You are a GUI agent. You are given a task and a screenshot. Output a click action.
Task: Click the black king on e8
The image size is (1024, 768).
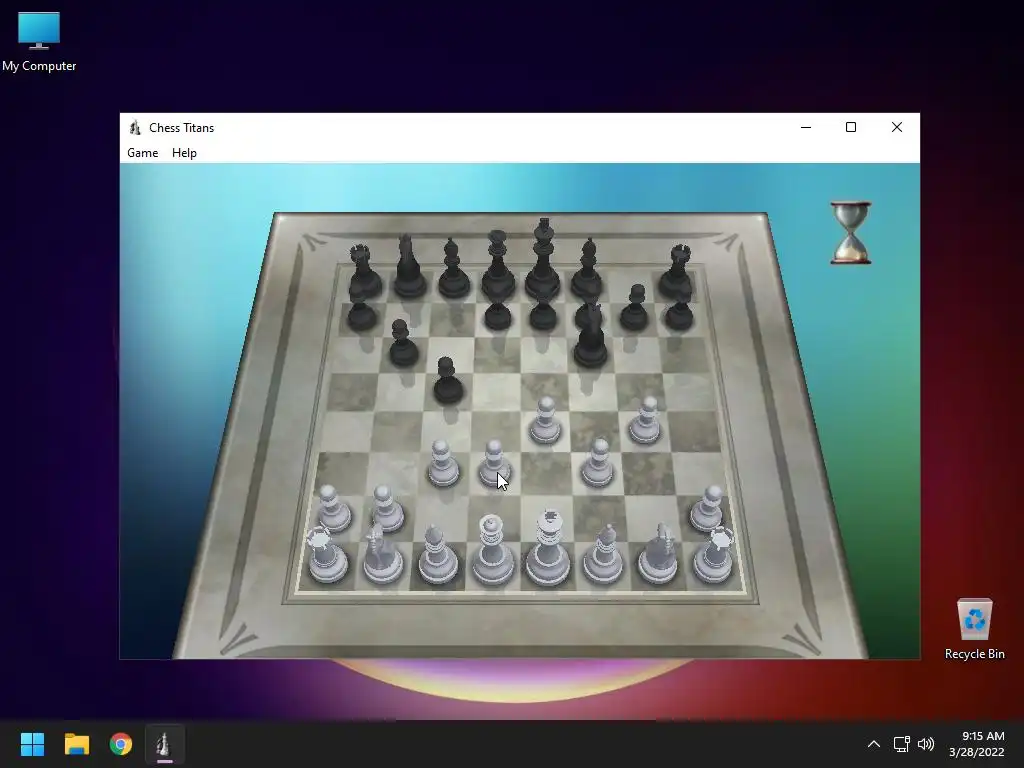point(543,259)
